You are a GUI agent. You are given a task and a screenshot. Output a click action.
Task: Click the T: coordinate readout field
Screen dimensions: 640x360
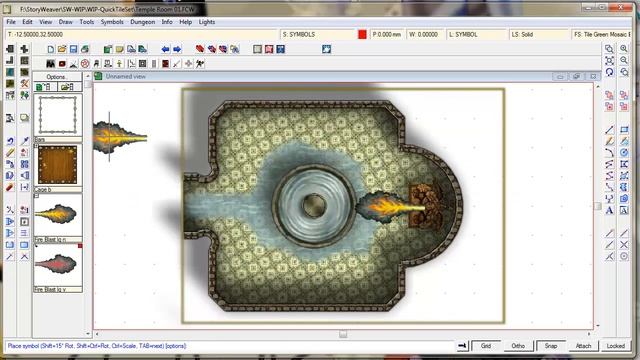pyautogui.click(x=141, y=35)
